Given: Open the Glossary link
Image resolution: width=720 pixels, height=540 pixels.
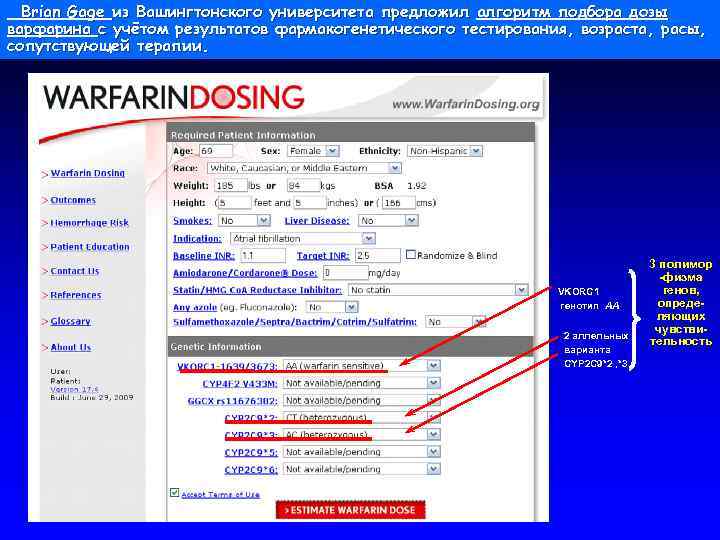Looking at the screenshot, I should click(x=70, y=321).
